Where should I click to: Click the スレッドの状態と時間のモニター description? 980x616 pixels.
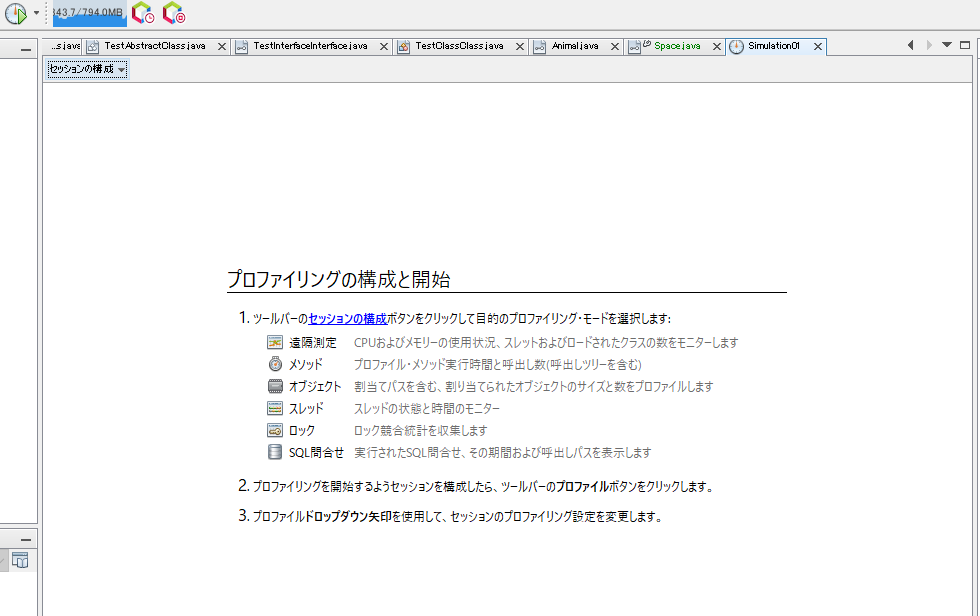tap(427, 409)
